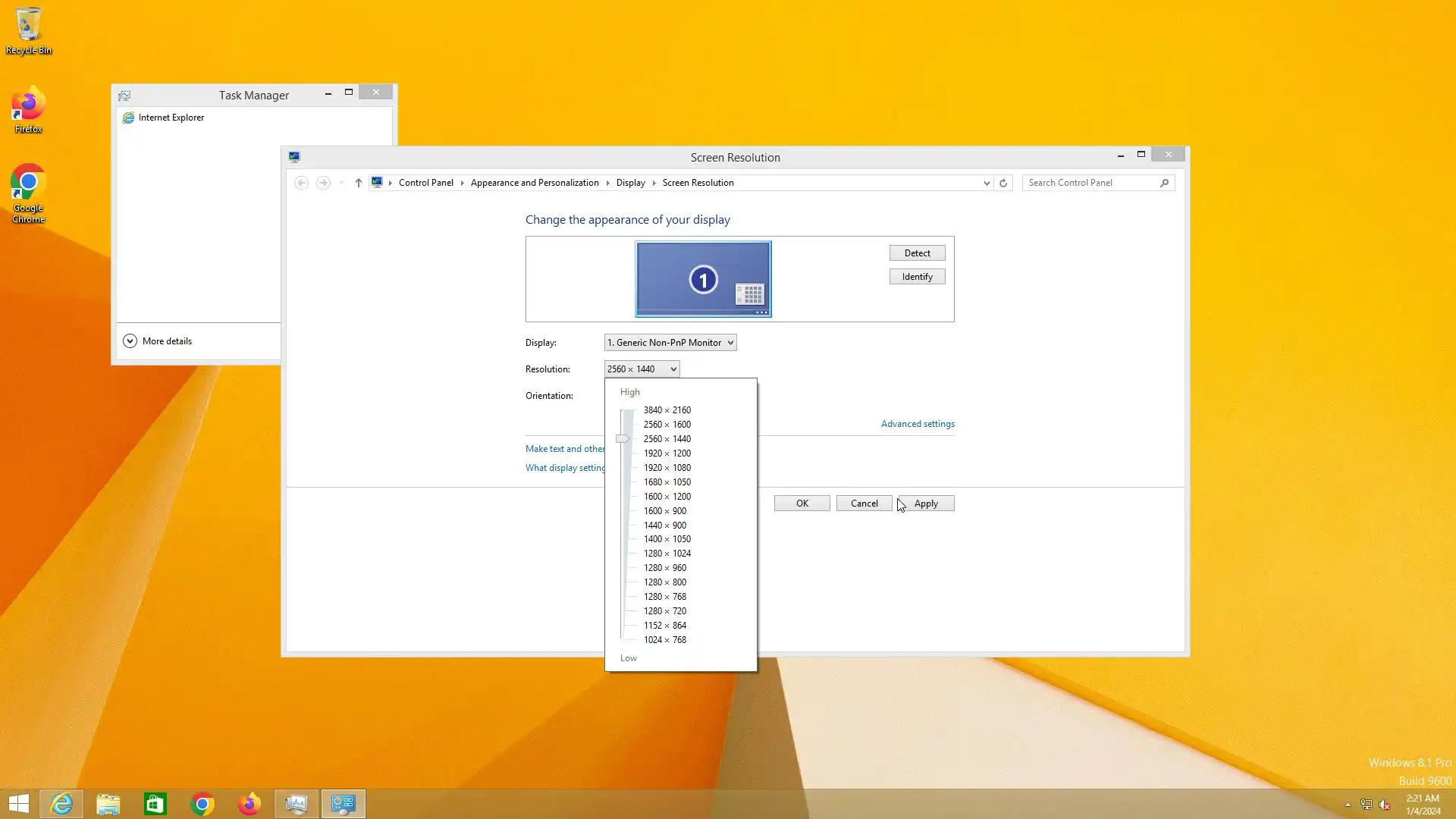This screenshot has width=1456, height=819.
Task: Open Windows Store from taskbar
Action: [155, 804]
